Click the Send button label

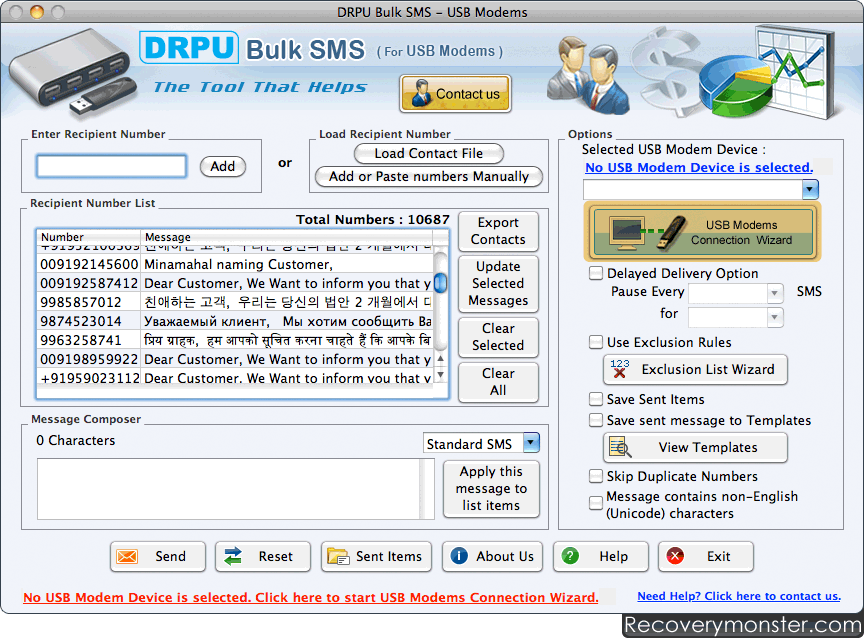coord(170,556)
